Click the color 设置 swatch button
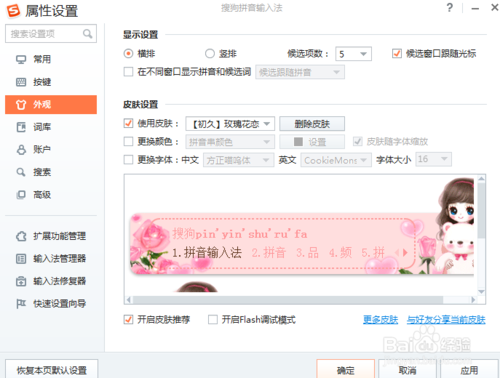 pyautogui.click(x=312, y=142)
